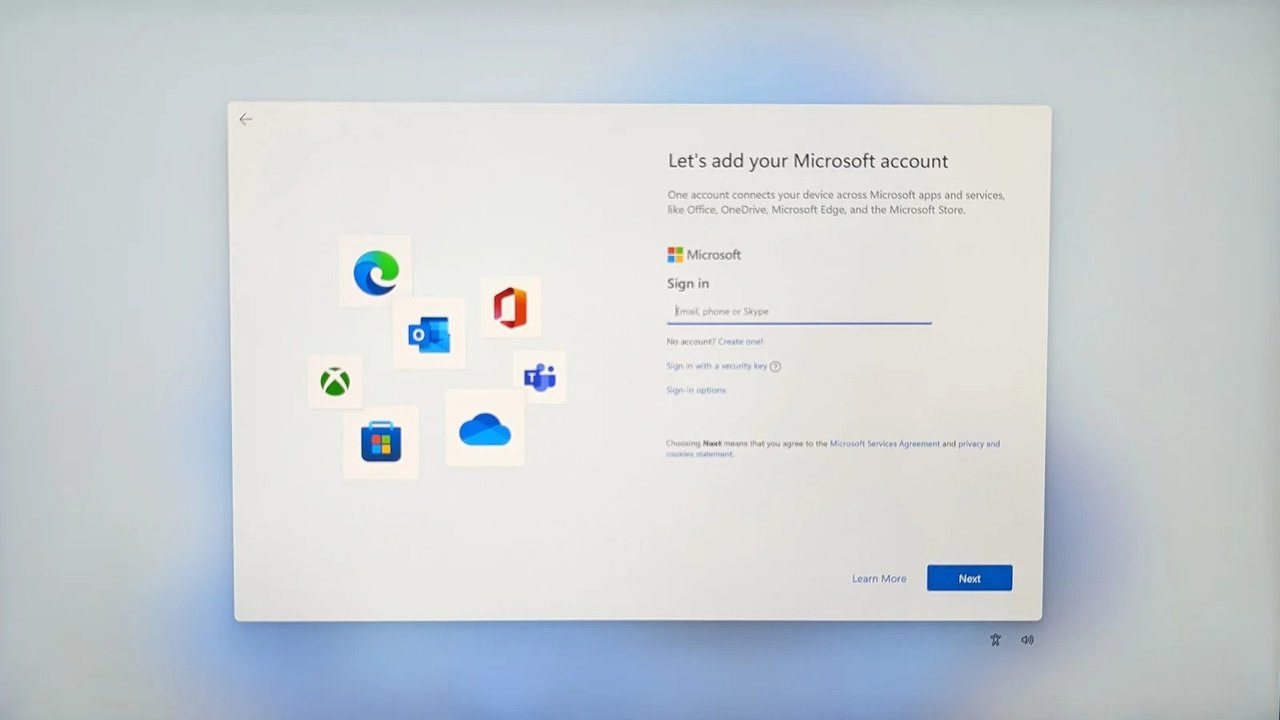Open Sign-in options

point(696,390)
